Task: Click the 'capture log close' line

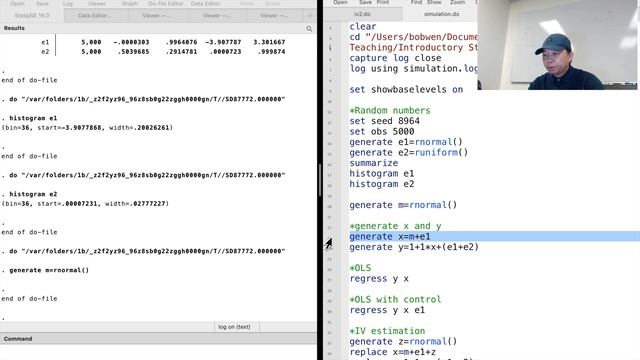Action: point(395,58)
